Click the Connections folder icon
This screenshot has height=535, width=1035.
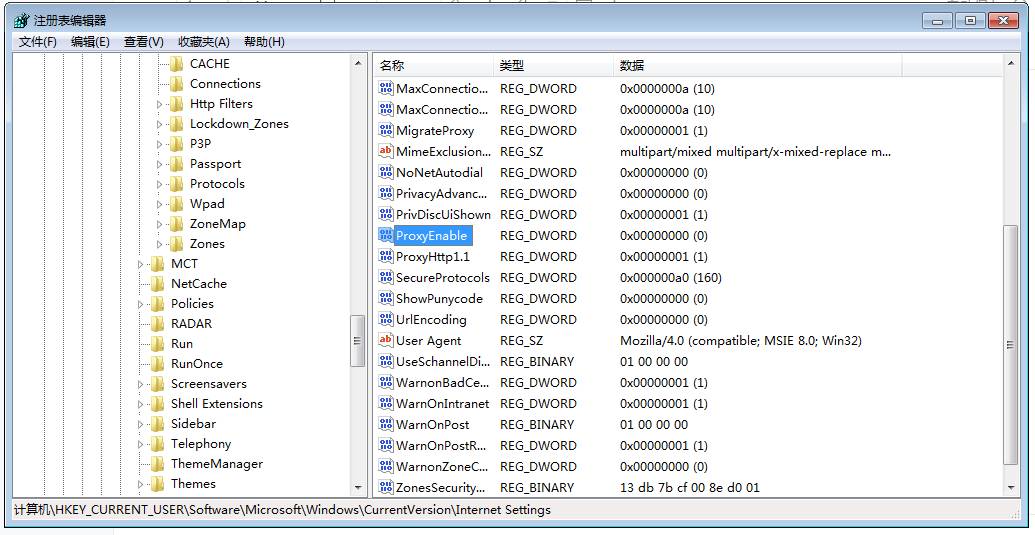(176, 84)
